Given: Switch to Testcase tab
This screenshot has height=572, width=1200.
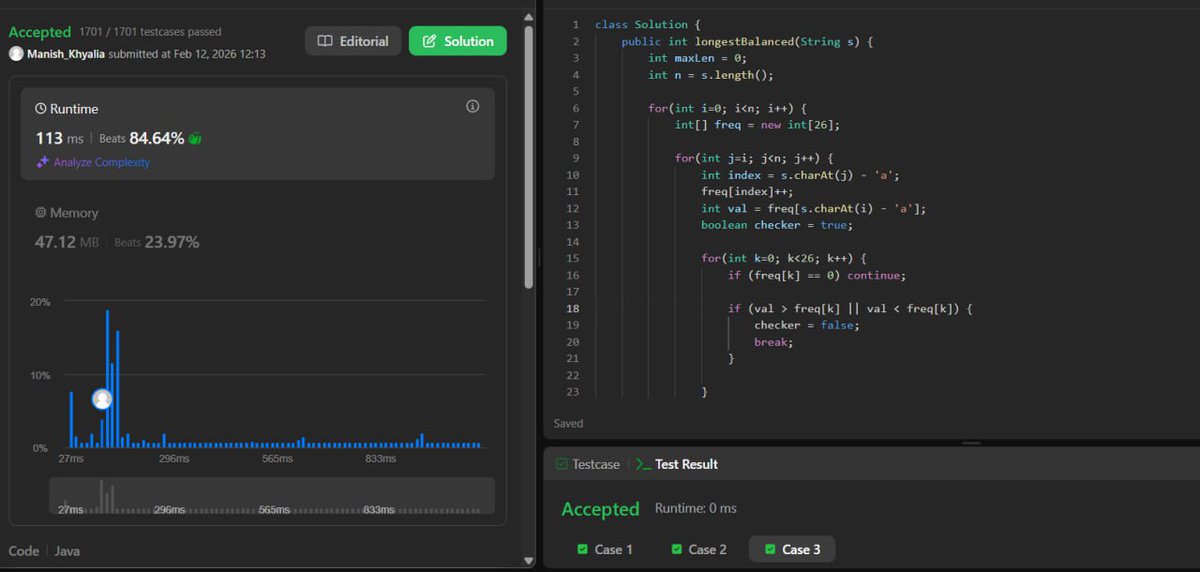Looking at the screenshot, I should pos(587,464).
